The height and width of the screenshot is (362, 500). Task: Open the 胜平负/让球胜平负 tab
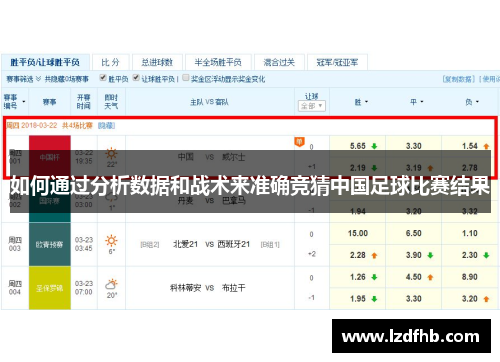tap(45, 62)
